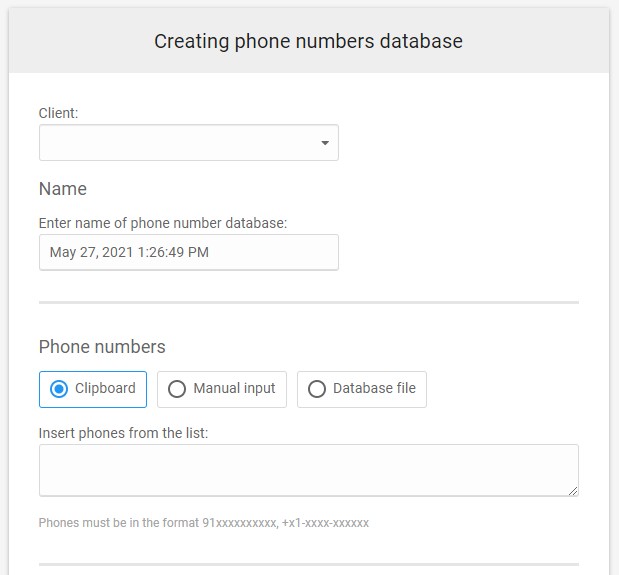This screenshot has height=575, width=619.
Task: Click the phone format hint text
Action: coord(204,523)
